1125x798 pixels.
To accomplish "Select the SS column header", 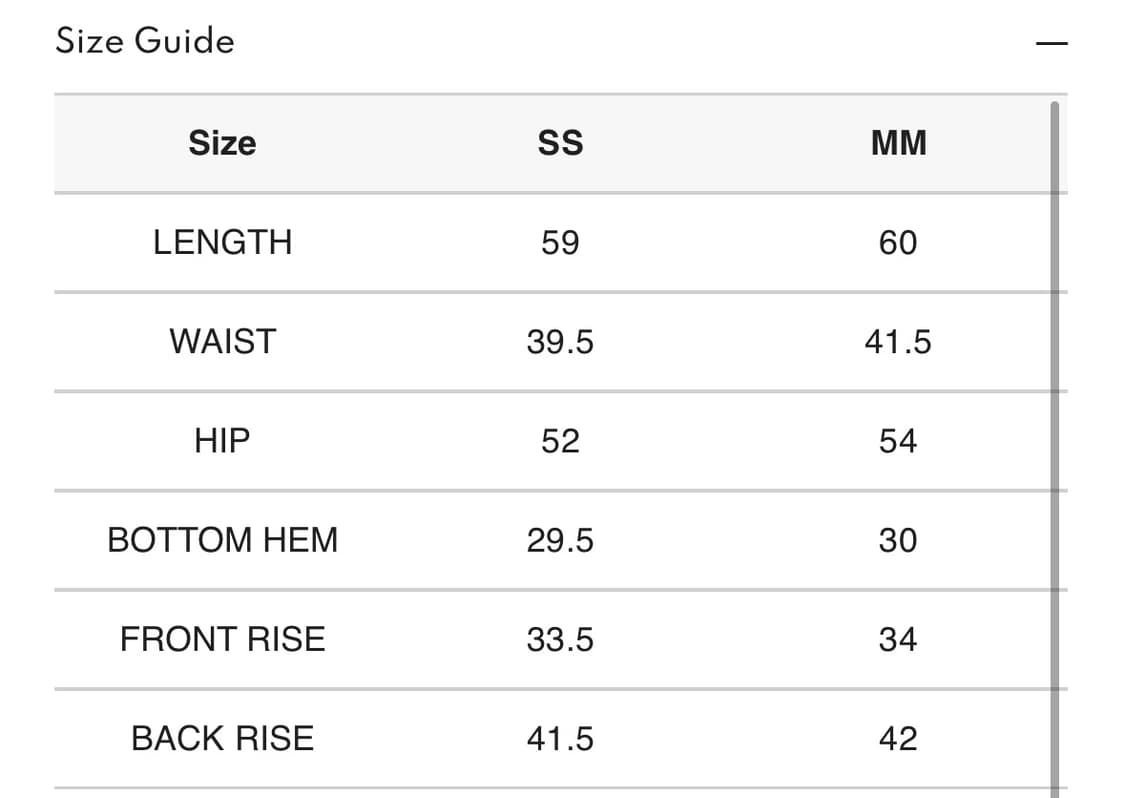I will point(560,143).
